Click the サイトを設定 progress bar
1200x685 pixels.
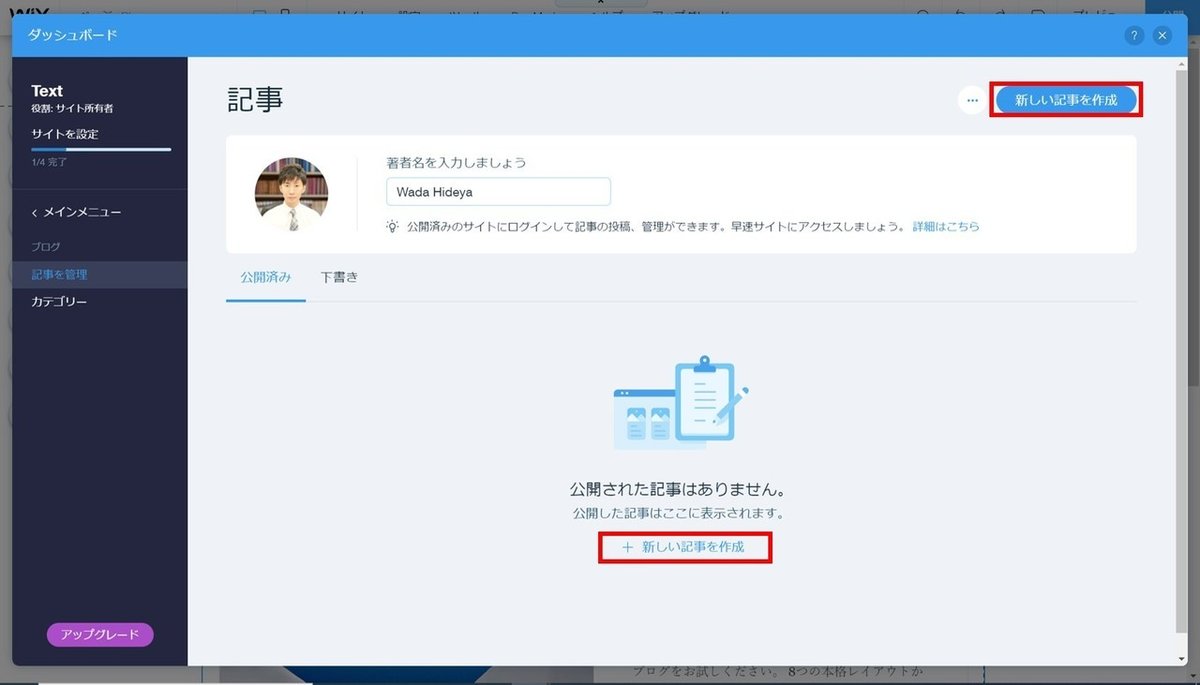click(x=101, y=150)
